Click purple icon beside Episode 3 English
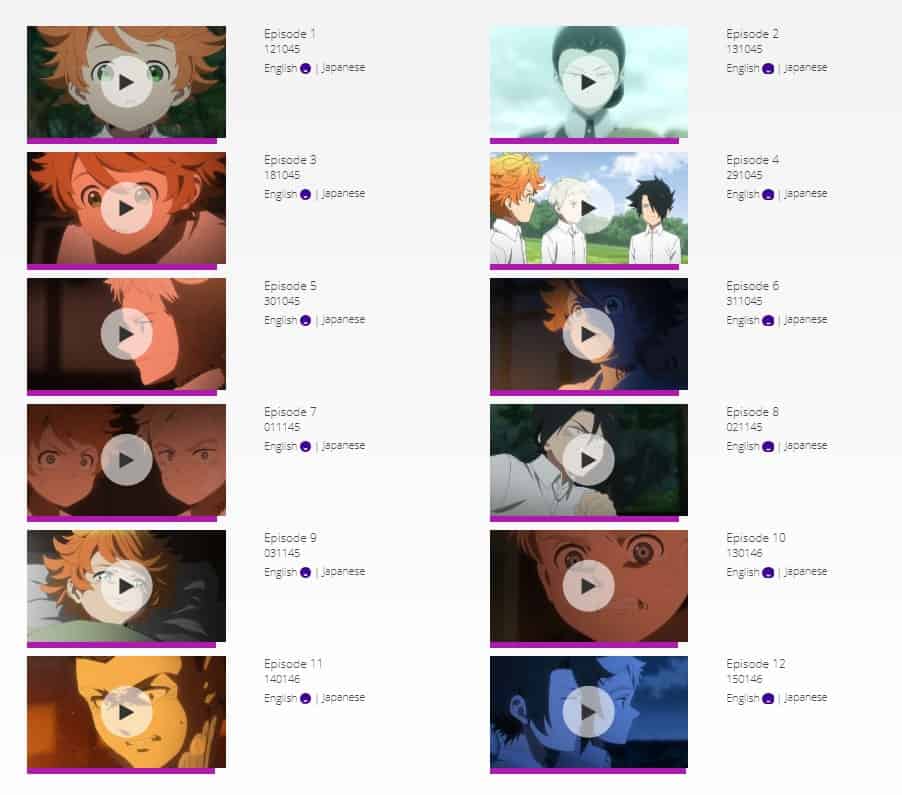Image resolution: width=902 pixels, height=795 pixels. pos(305,194)
